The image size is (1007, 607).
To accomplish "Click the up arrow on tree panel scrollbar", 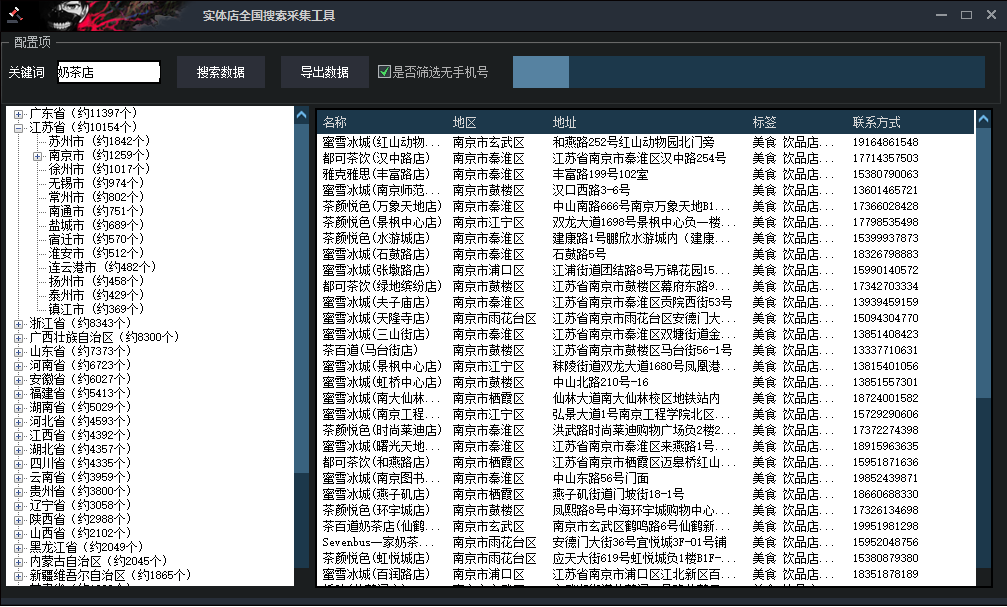I will [x=302, y=115].
